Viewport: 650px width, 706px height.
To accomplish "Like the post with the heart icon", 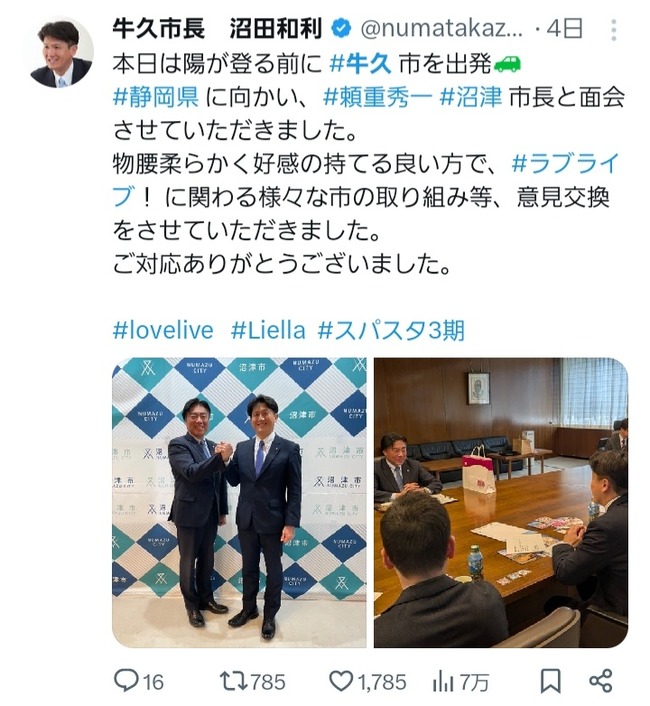I will (341, 681).
